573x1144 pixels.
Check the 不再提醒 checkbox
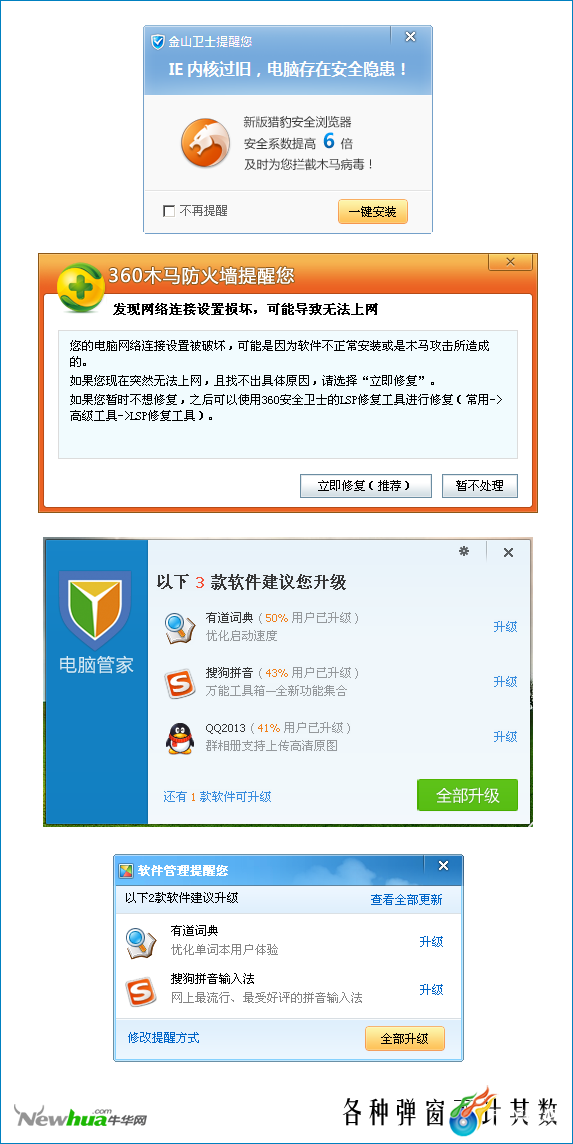point(169,212)
